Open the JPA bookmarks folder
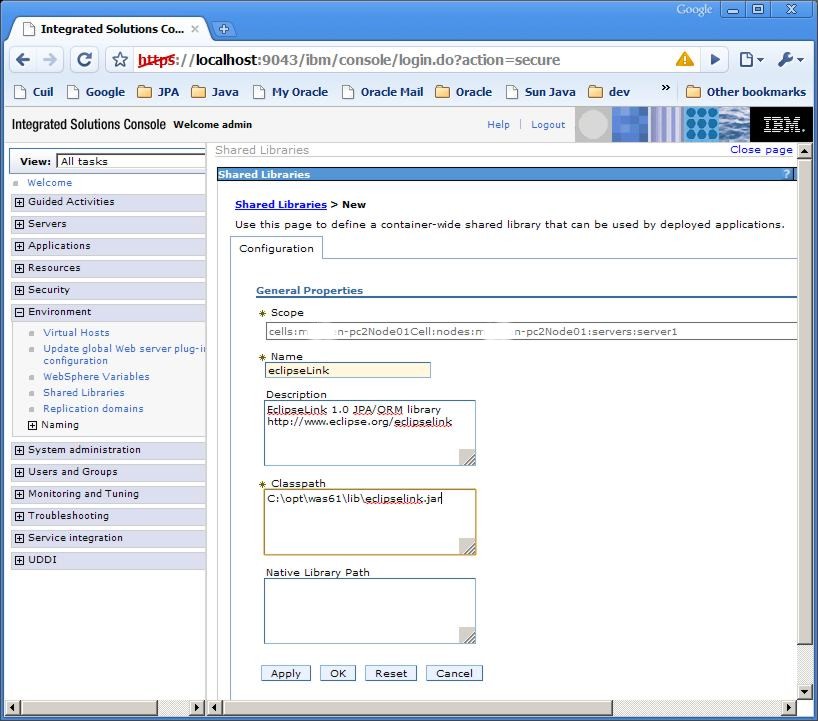 coord(158,92)
